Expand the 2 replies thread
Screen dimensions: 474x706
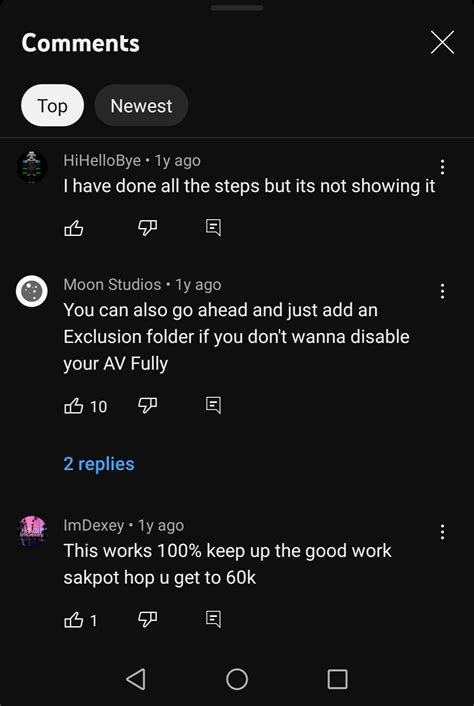tap(99, 464)
